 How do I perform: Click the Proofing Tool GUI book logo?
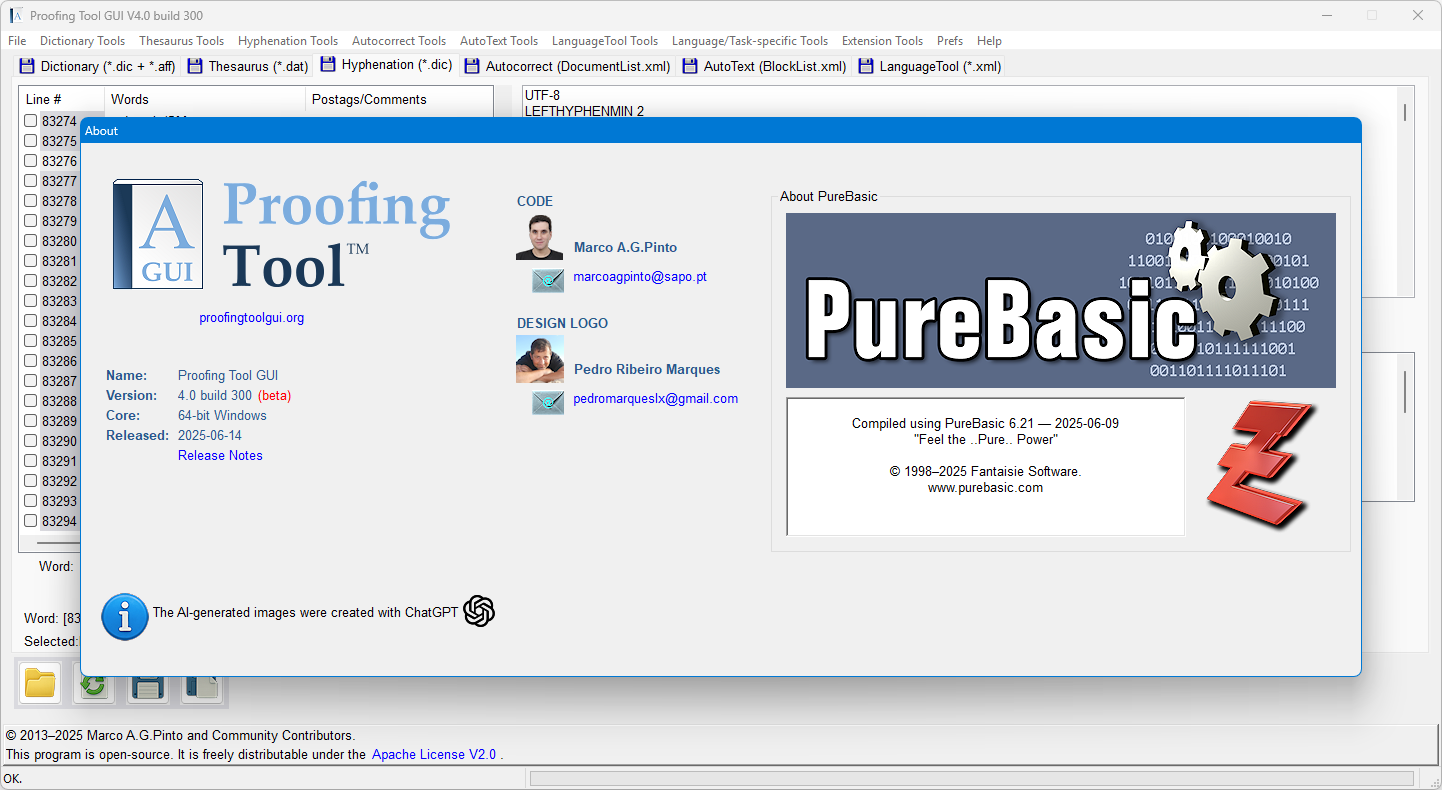click(158, 234)
